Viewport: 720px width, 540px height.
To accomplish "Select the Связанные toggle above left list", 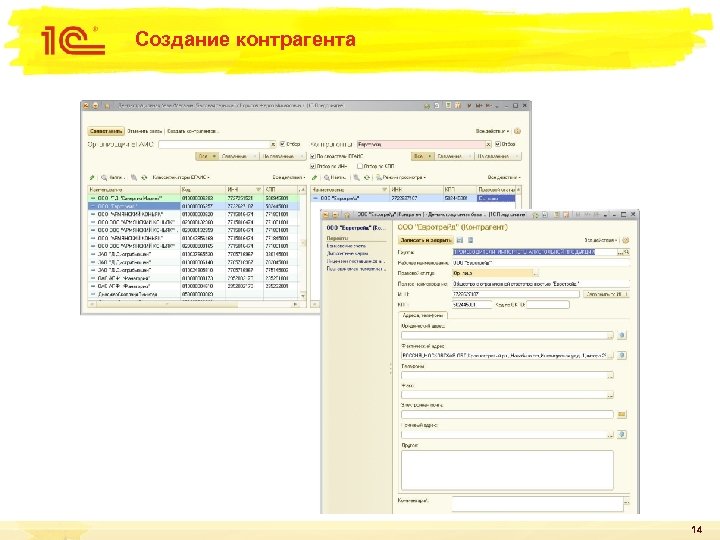I will [238, 156].
